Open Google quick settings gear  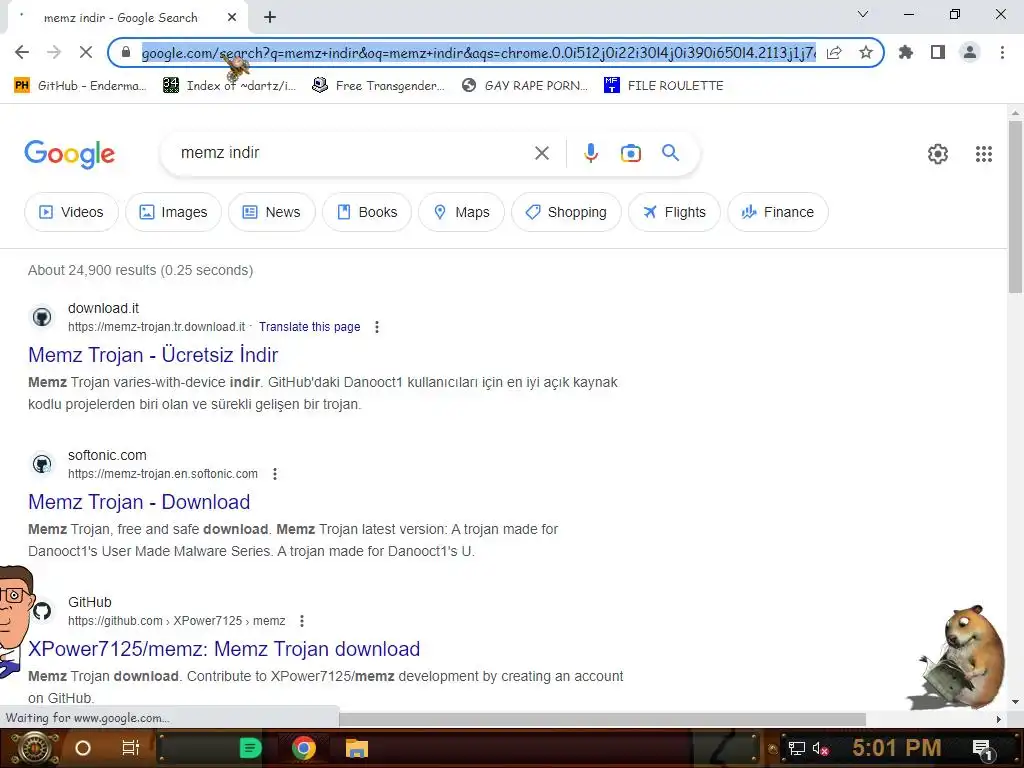tap(938, 154)
